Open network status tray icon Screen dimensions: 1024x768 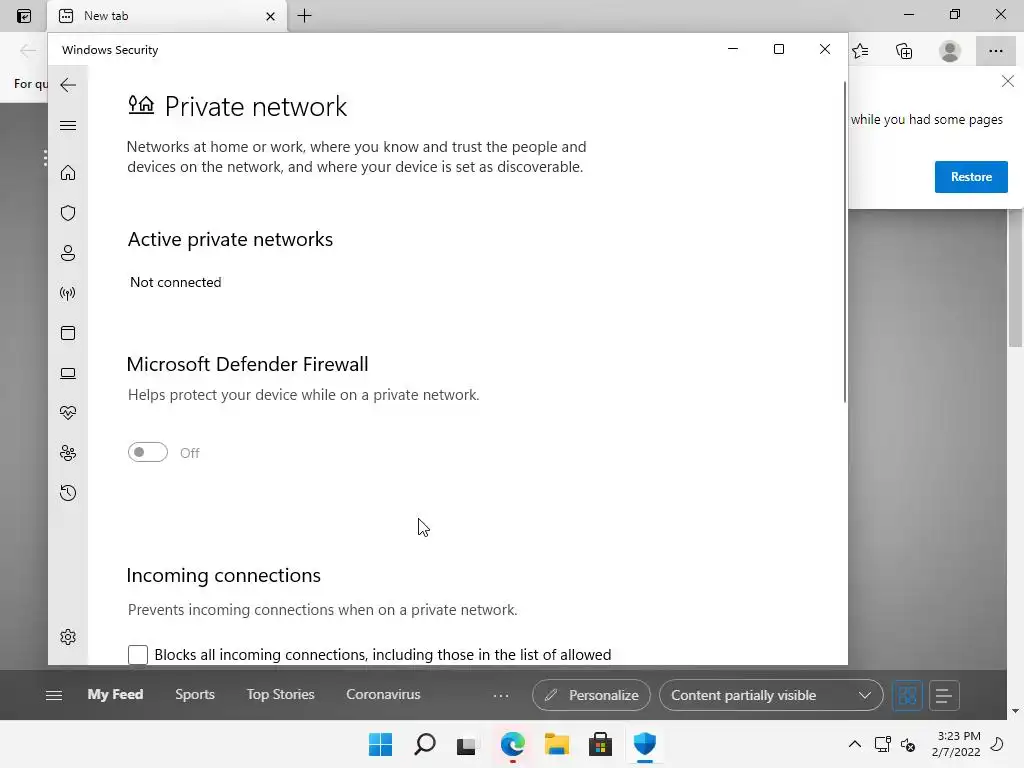[x=882, y=744]
